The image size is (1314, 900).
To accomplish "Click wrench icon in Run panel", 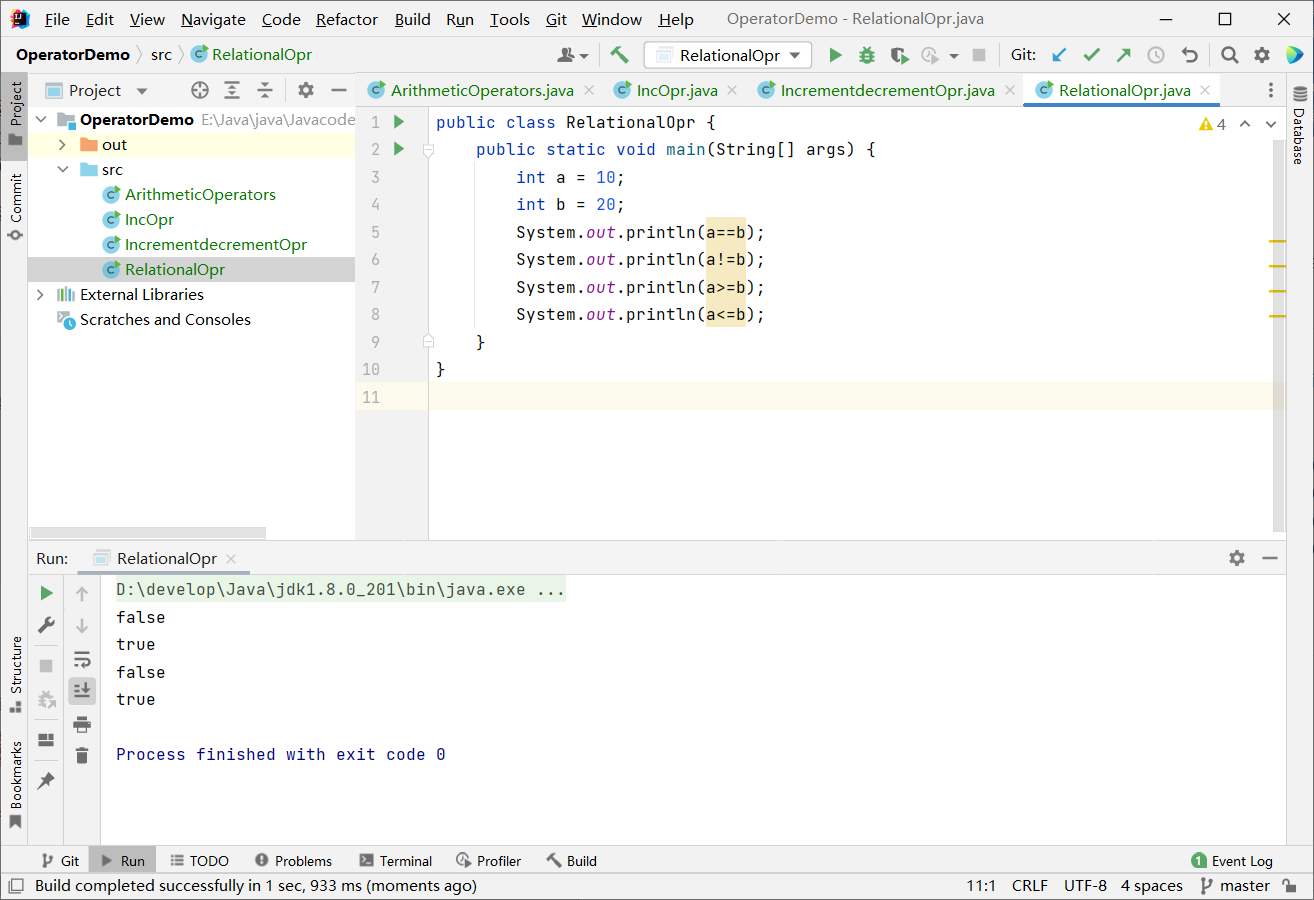I will pos(46,625).
